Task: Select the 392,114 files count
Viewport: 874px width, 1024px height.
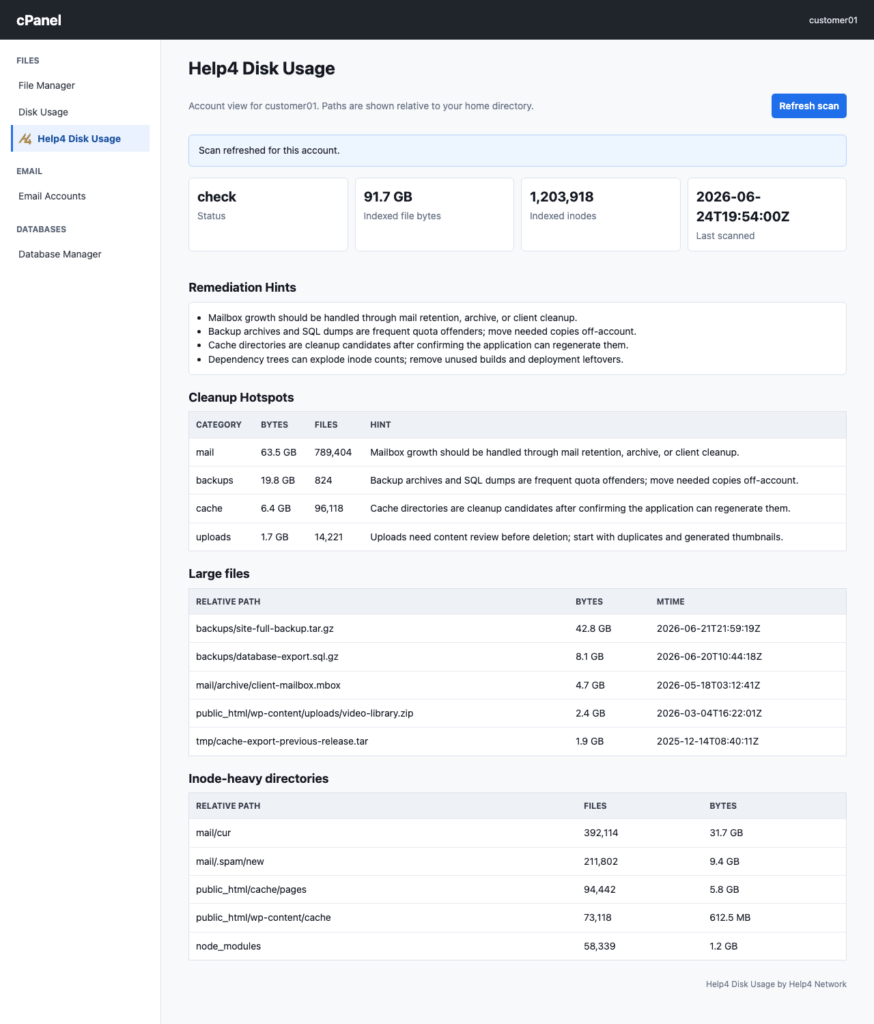Action: click(x=601, y=833)
